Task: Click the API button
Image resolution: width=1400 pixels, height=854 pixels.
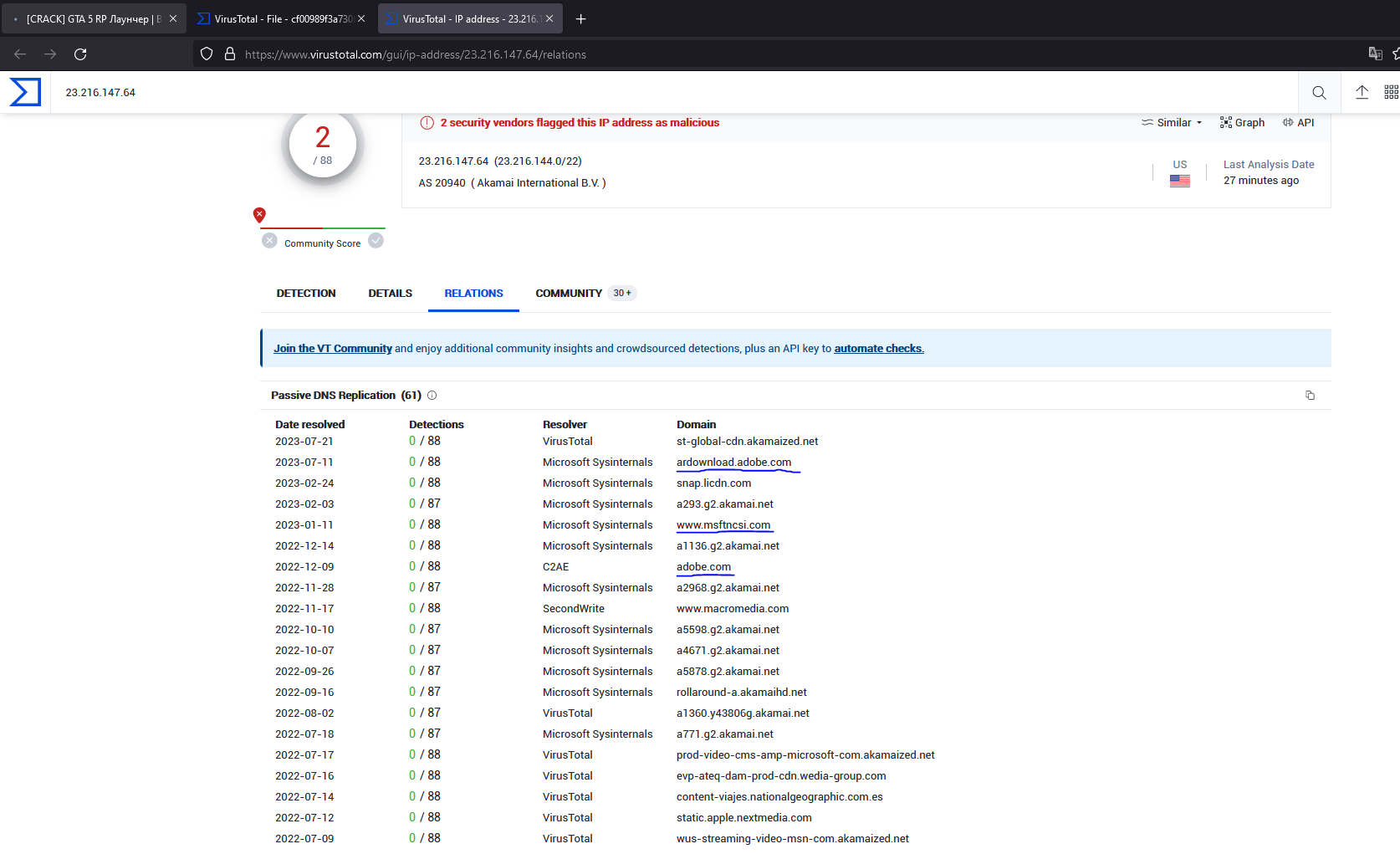Action: 1298,123
